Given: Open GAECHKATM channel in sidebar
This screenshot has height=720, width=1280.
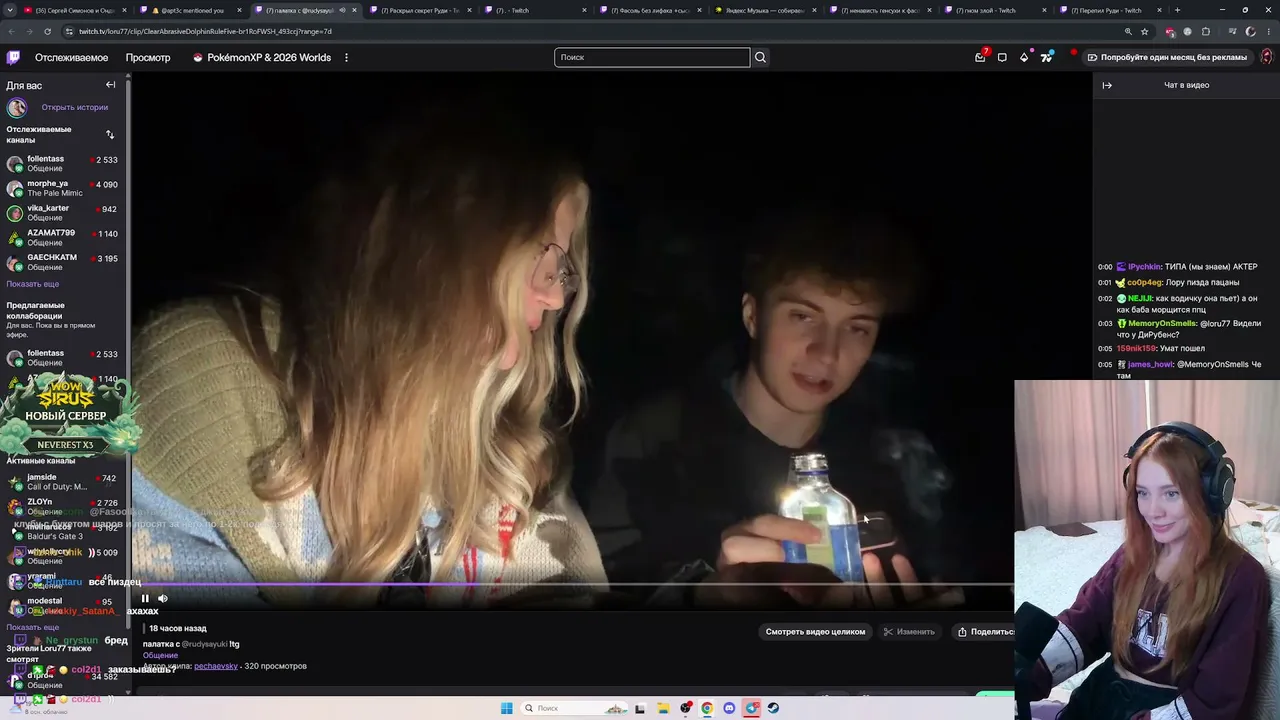Looking at the screenshot, I should 63,262.
